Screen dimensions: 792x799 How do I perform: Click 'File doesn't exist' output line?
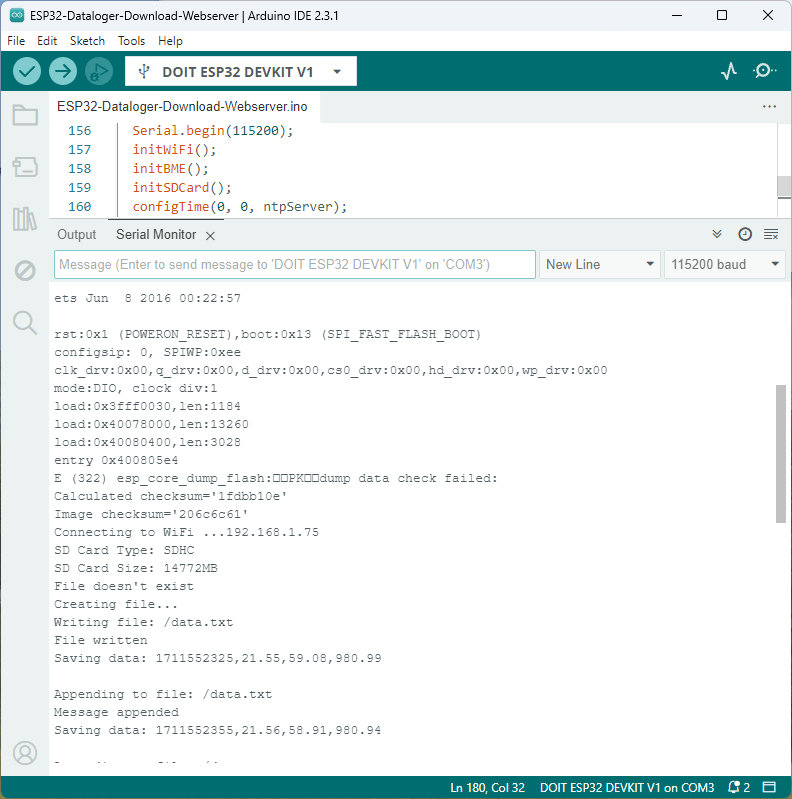point(124,586)
